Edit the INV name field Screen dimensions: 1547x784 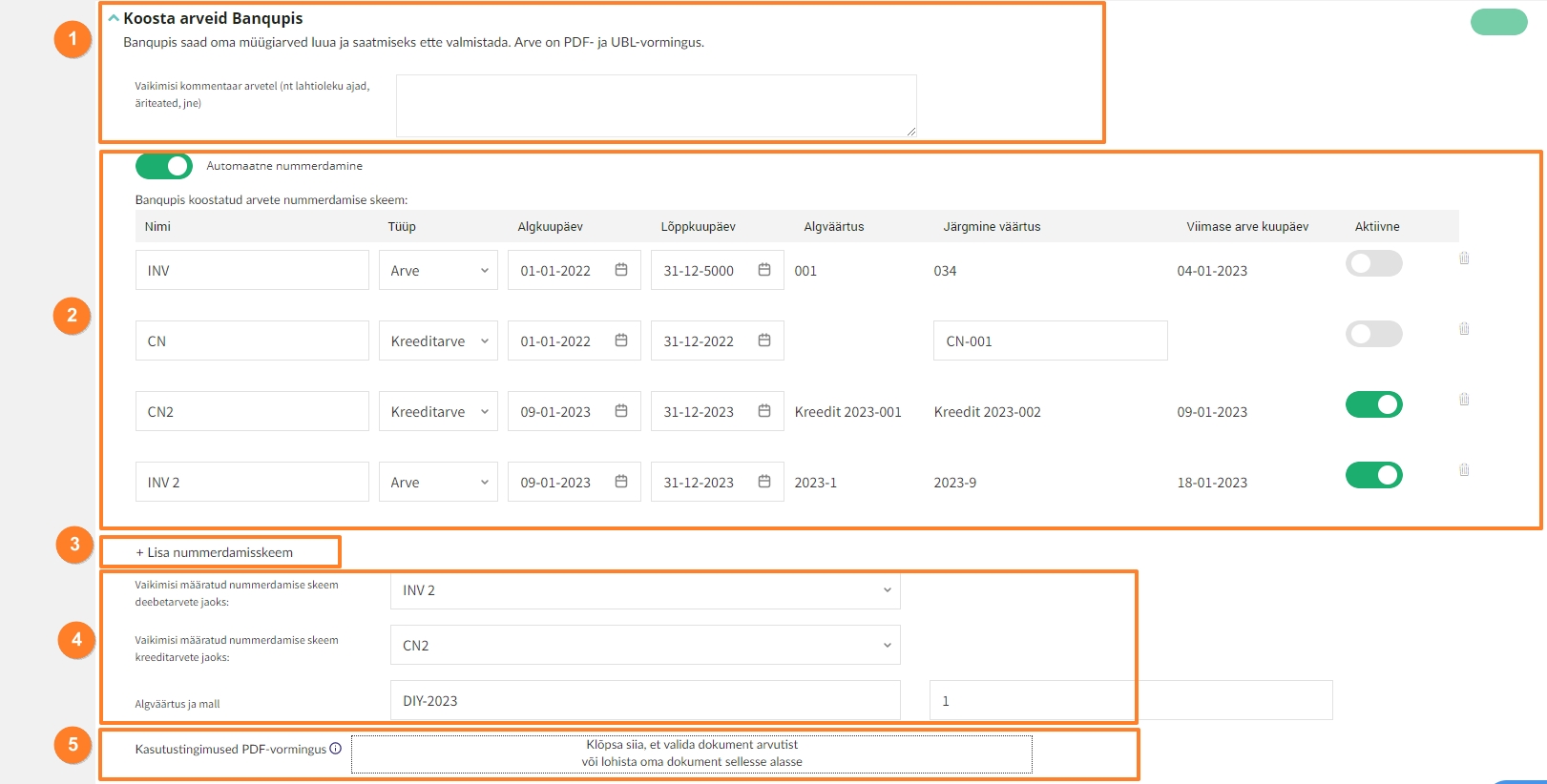252,270
